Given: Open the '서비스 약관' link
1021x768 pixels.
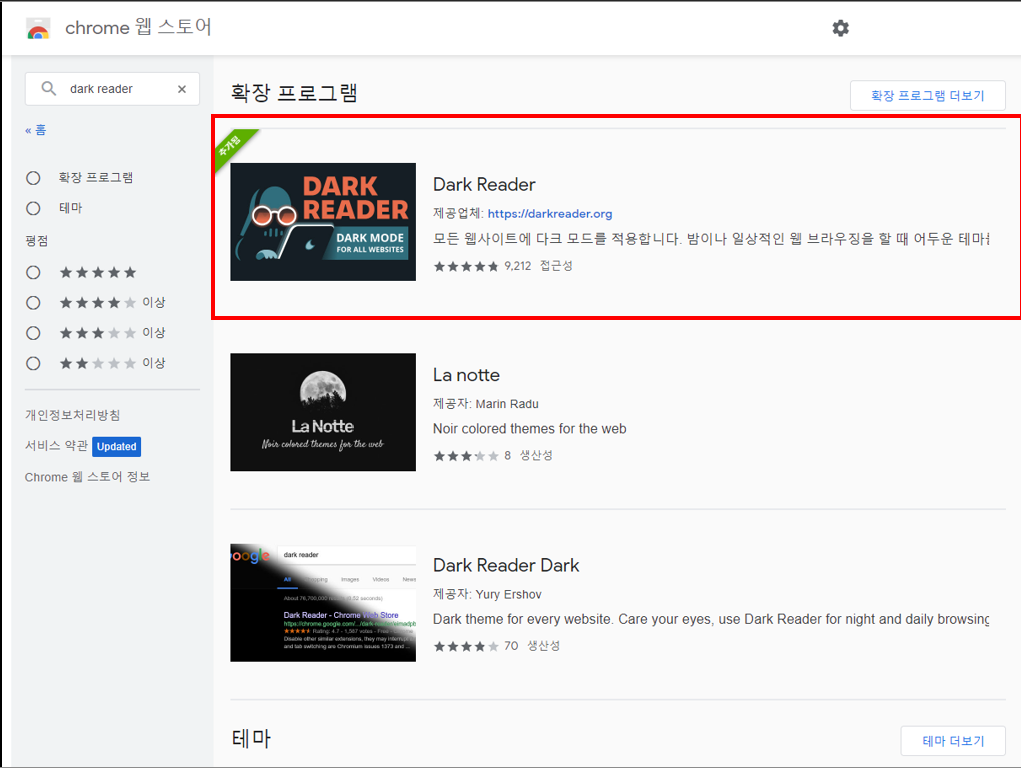Looking at the screenshot, I should coord(56,446).
